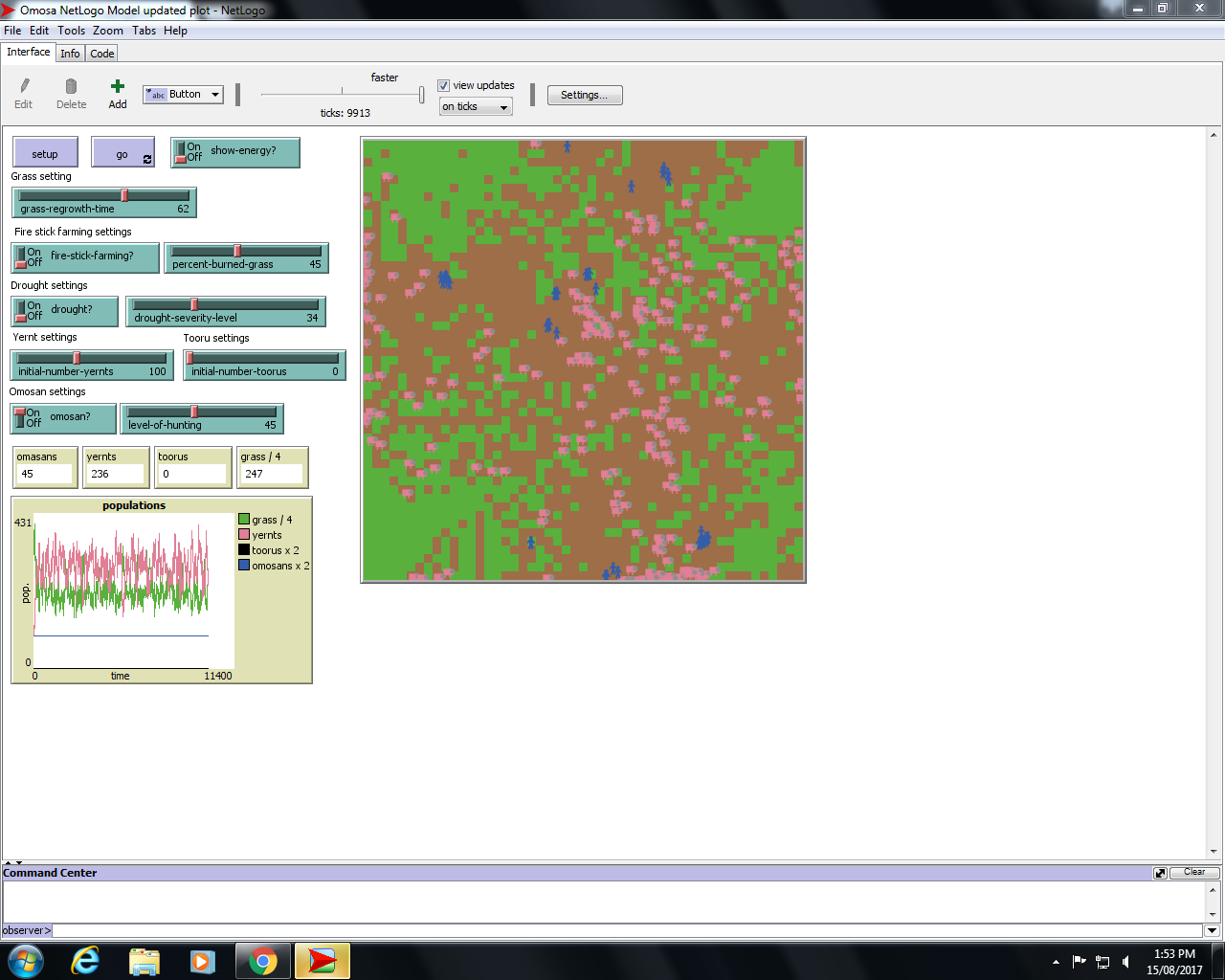Viewport: 1225px width, 980px height.
Task: Click the drought-severity-level slider
Action: coord(226,311)
